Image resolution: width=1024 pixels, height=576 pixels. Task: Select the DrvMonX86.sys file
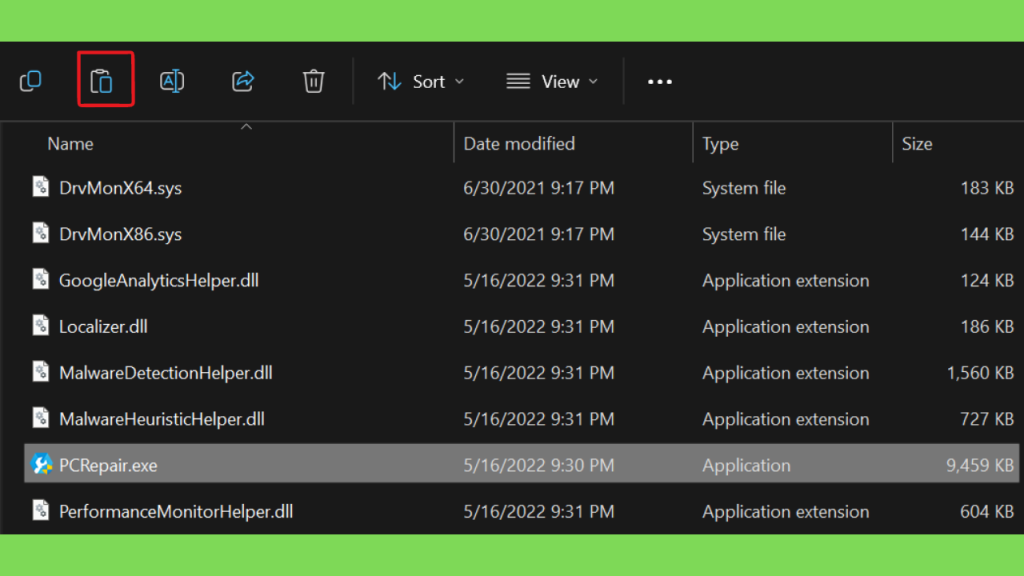point(120,234)
